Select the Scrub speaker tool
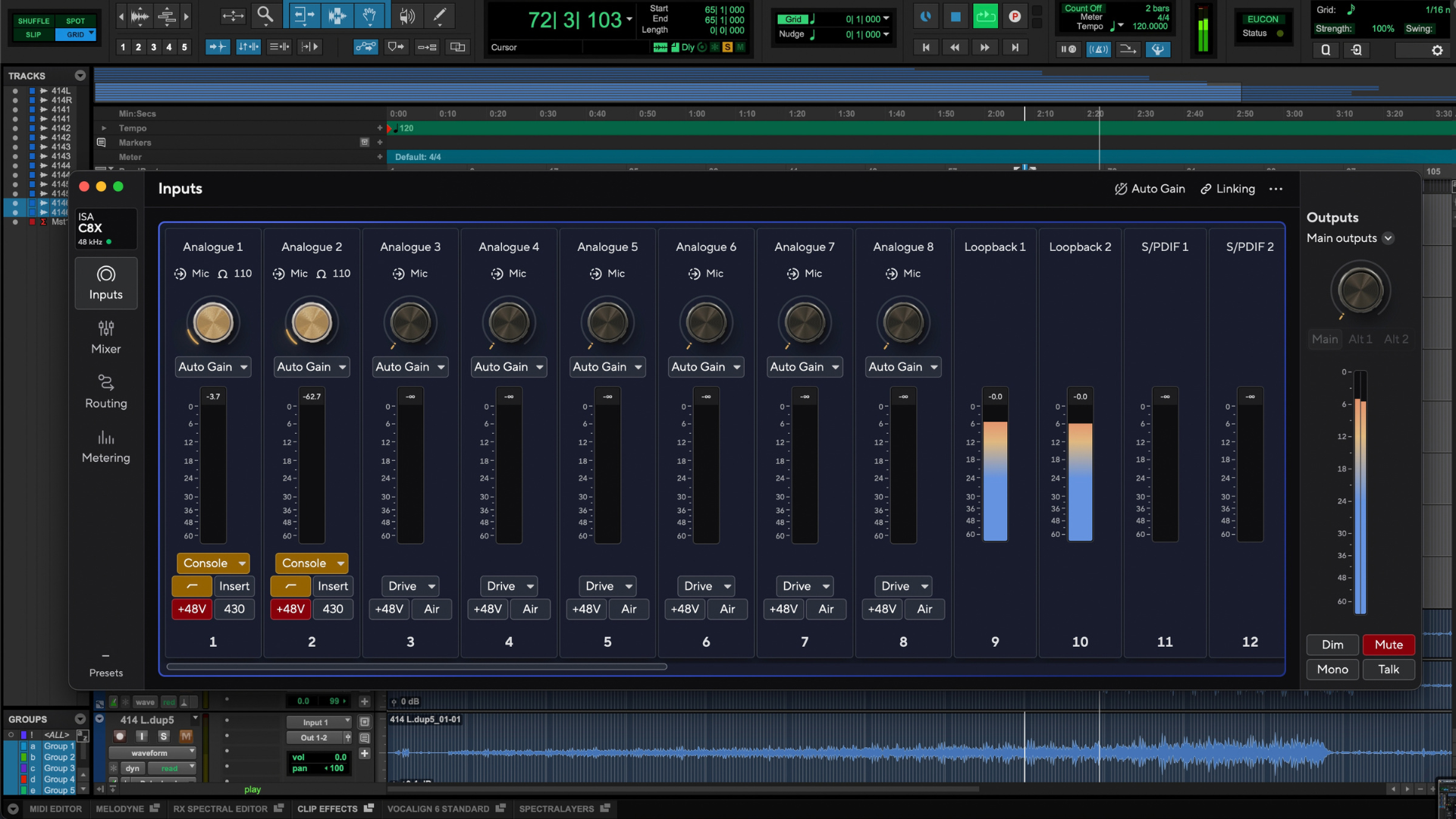The width and height of the screenshot is (1456, 819). pyautogui.click(x=407, y=15)
